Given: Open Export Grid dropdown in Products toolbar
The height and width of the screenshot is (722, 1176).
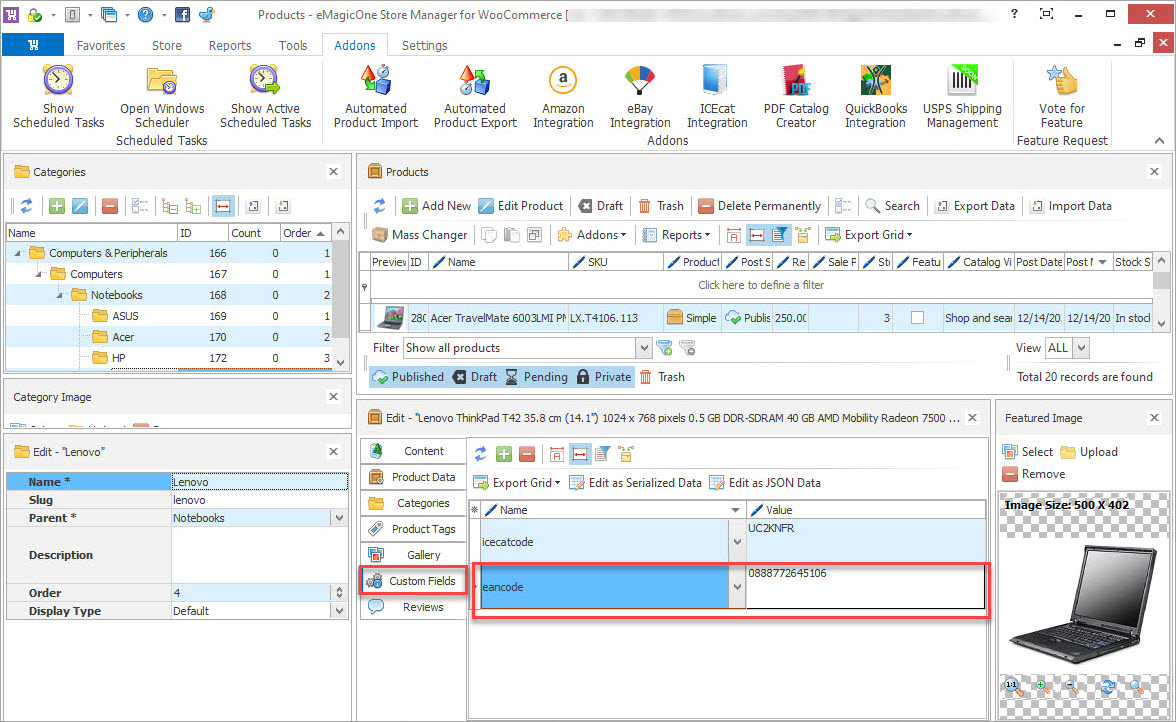Looking at the screenshot, I should coord(869,235).
